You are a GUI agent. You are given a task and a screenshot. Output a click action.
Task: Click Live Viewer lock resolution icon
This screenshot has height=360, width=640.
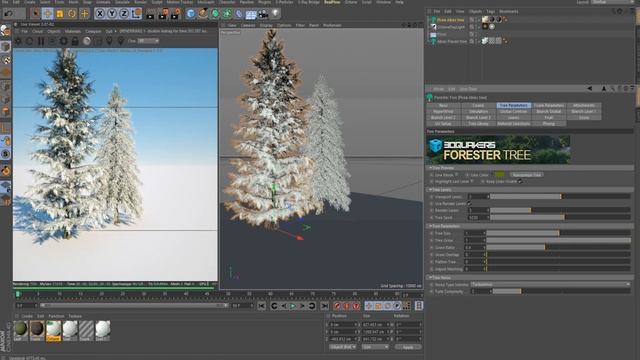point(75,41)
